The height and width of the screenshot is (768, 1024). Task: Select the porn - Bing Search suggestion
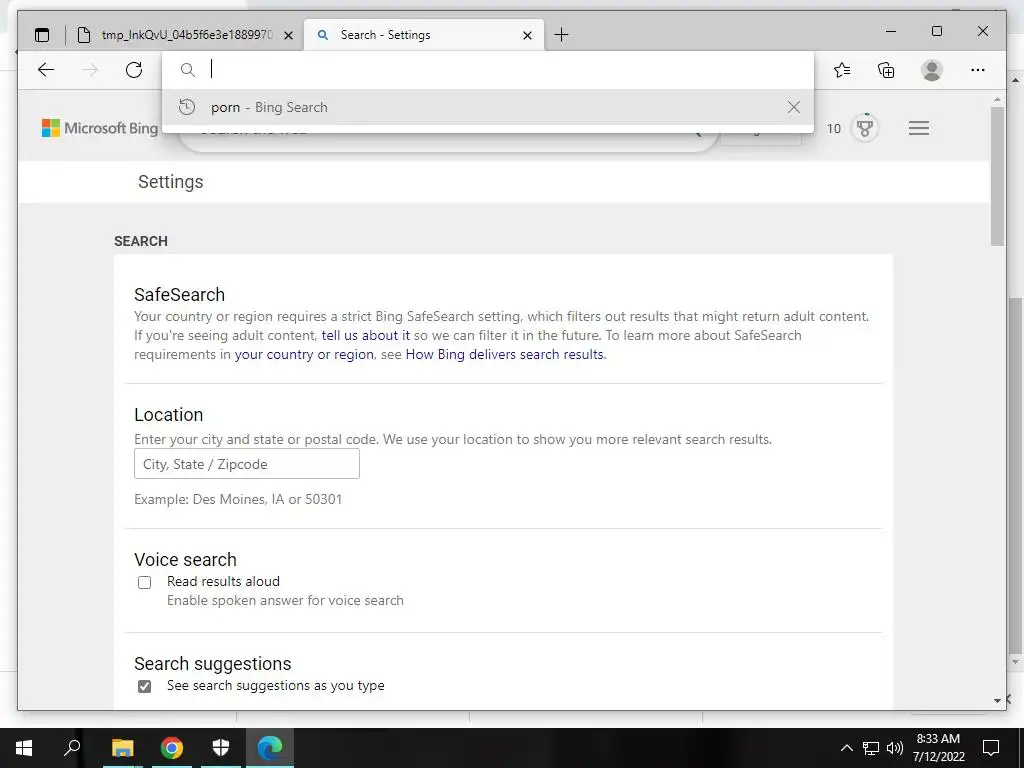[488, 107]
